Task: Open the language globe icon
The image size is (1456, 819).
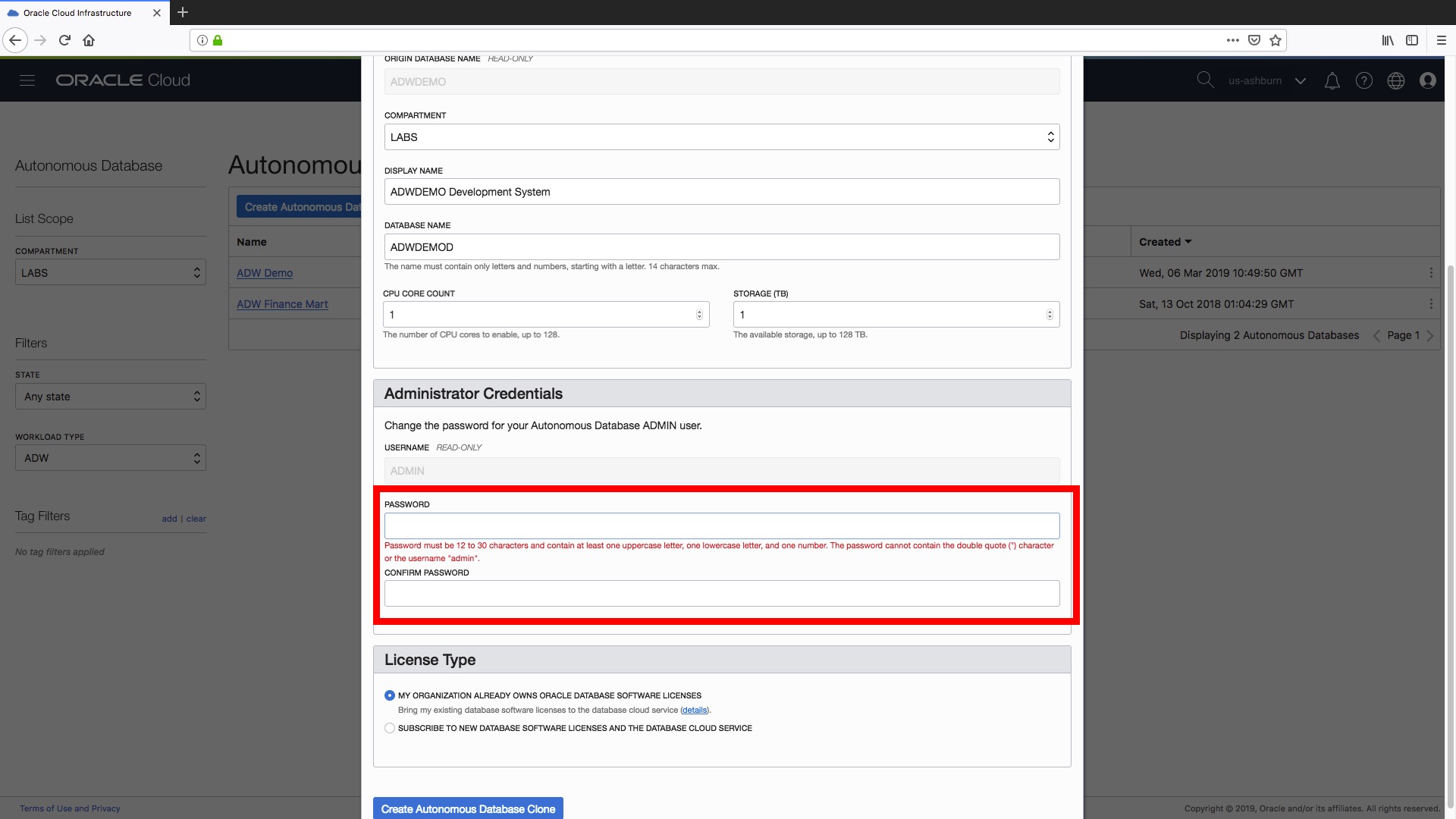Action: point(1396,80)
